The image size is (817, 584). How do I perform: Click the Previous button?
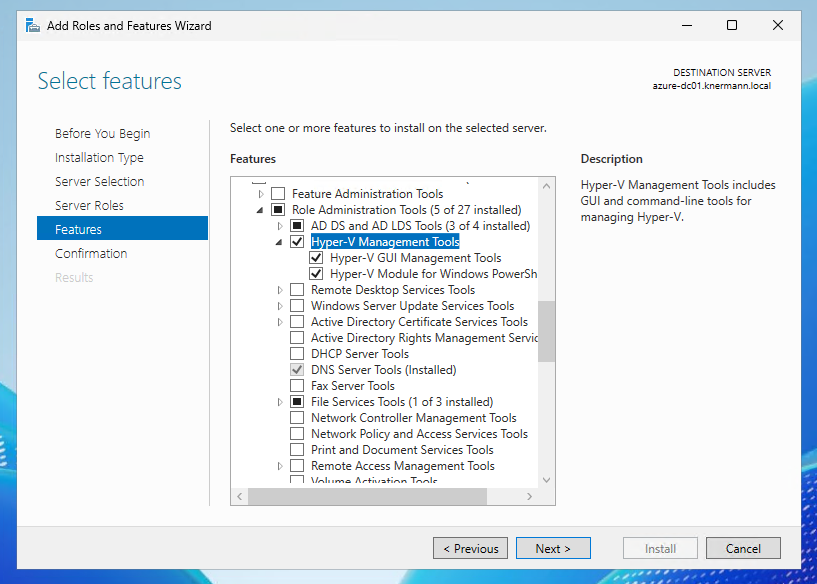tap(471, 548)
